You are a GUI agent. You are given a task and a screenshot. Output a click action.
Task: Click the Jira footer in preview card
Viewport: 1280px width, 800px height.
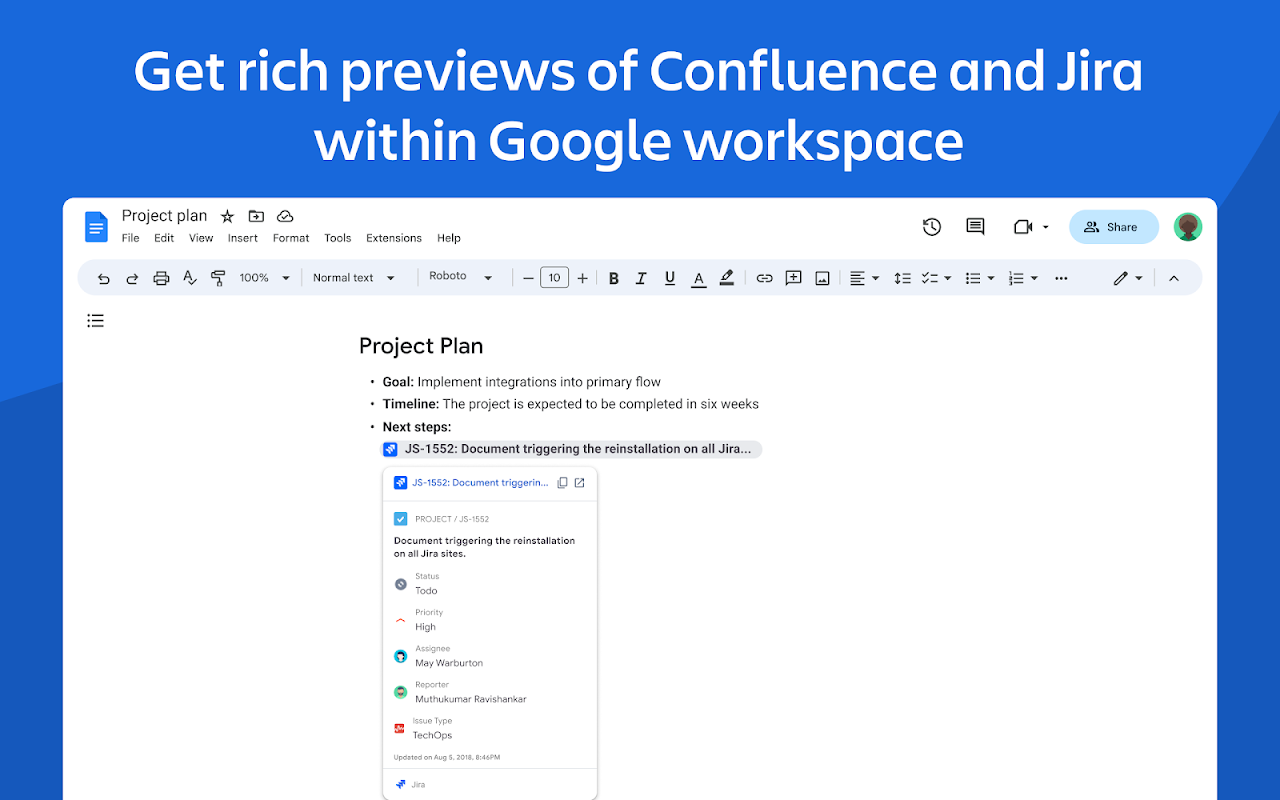411,784
